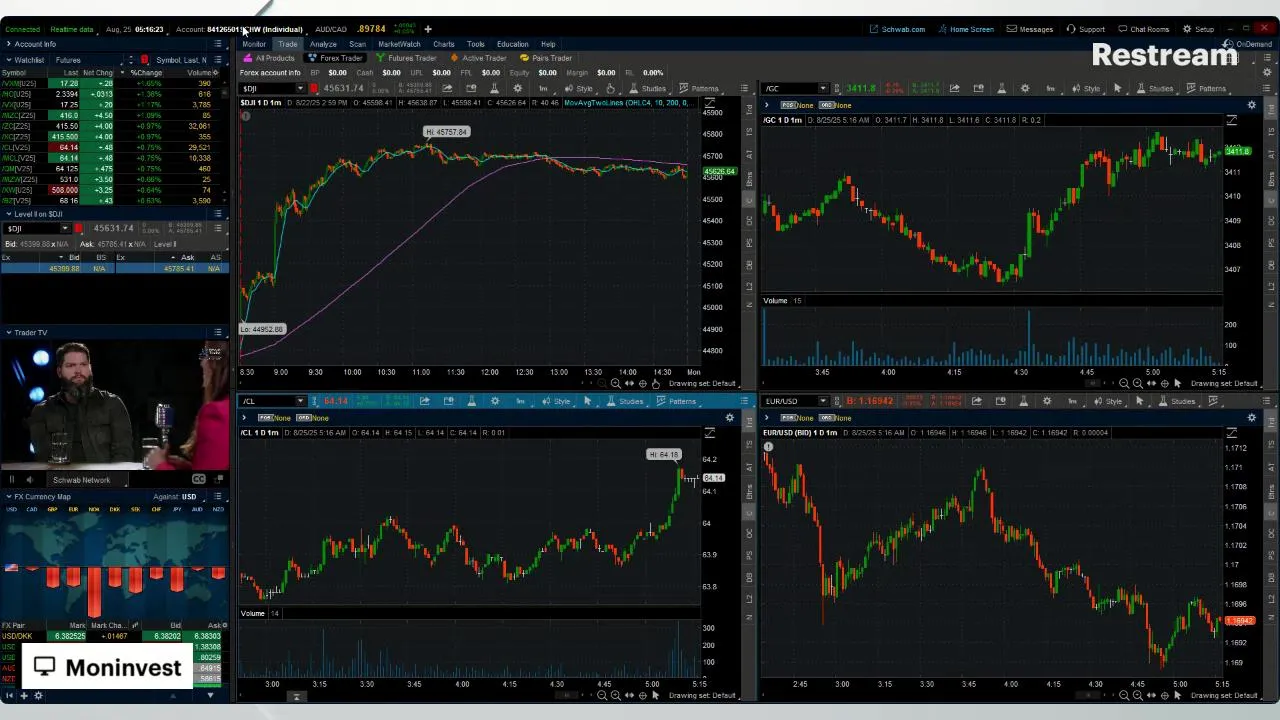
Task: Pop out Trader TV window
Action: coord(217,480)
